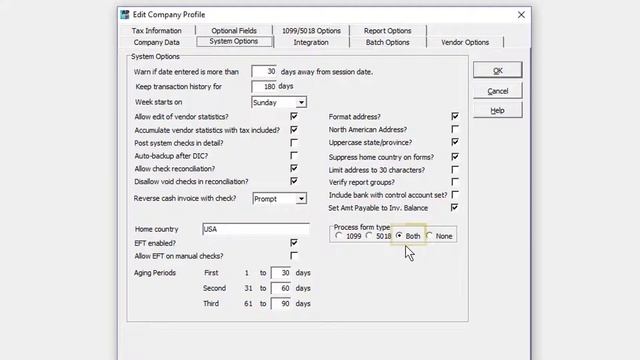
Task: Edit the First aging period end days
Action: tap(281, 273)
